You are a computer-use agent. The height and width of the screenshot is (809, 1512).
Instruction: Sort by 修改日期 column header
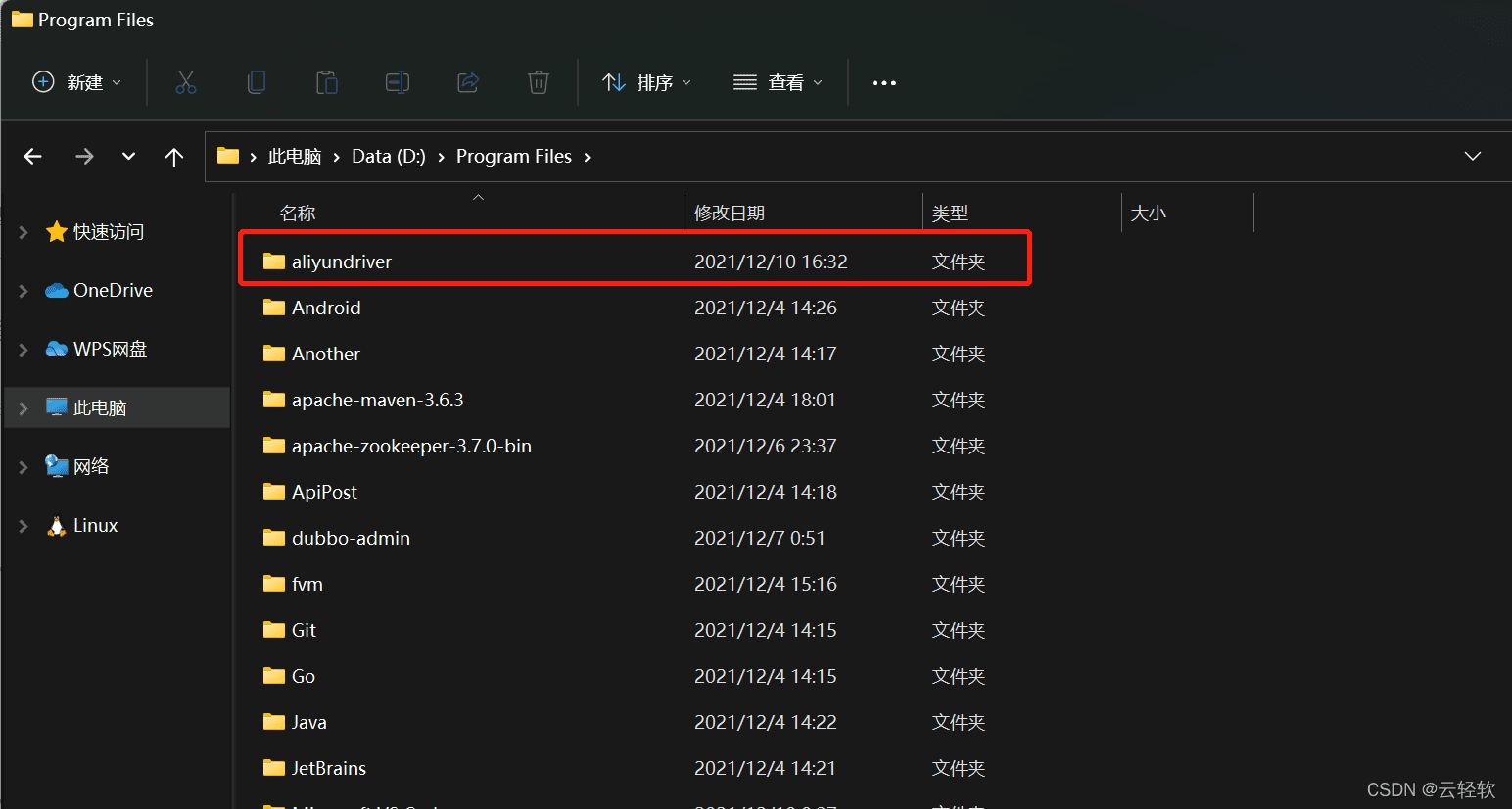730,214
